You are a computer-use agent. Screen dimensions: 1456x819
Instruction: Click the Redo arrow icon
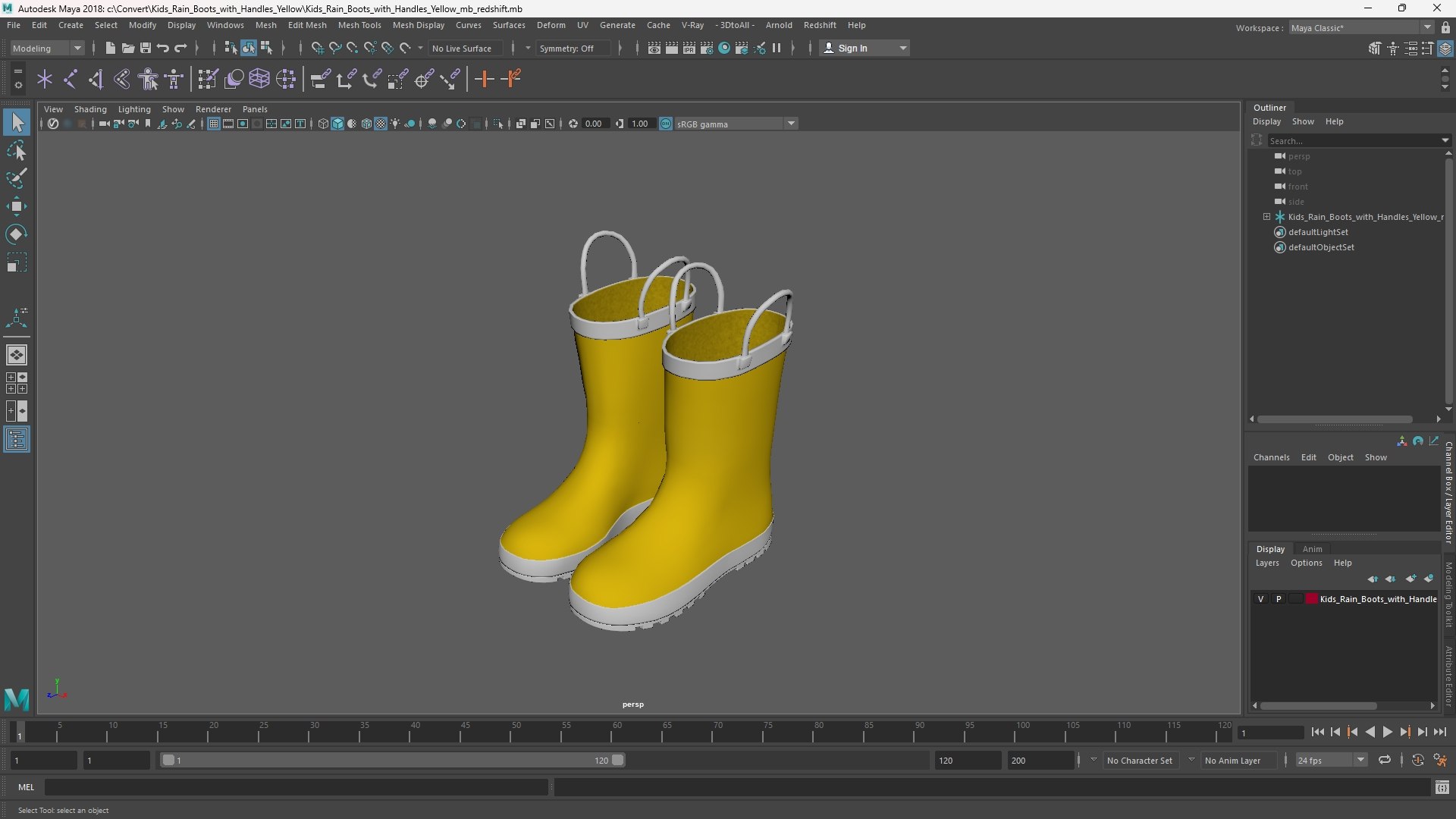pyautogui.click(x=180, y=48)
